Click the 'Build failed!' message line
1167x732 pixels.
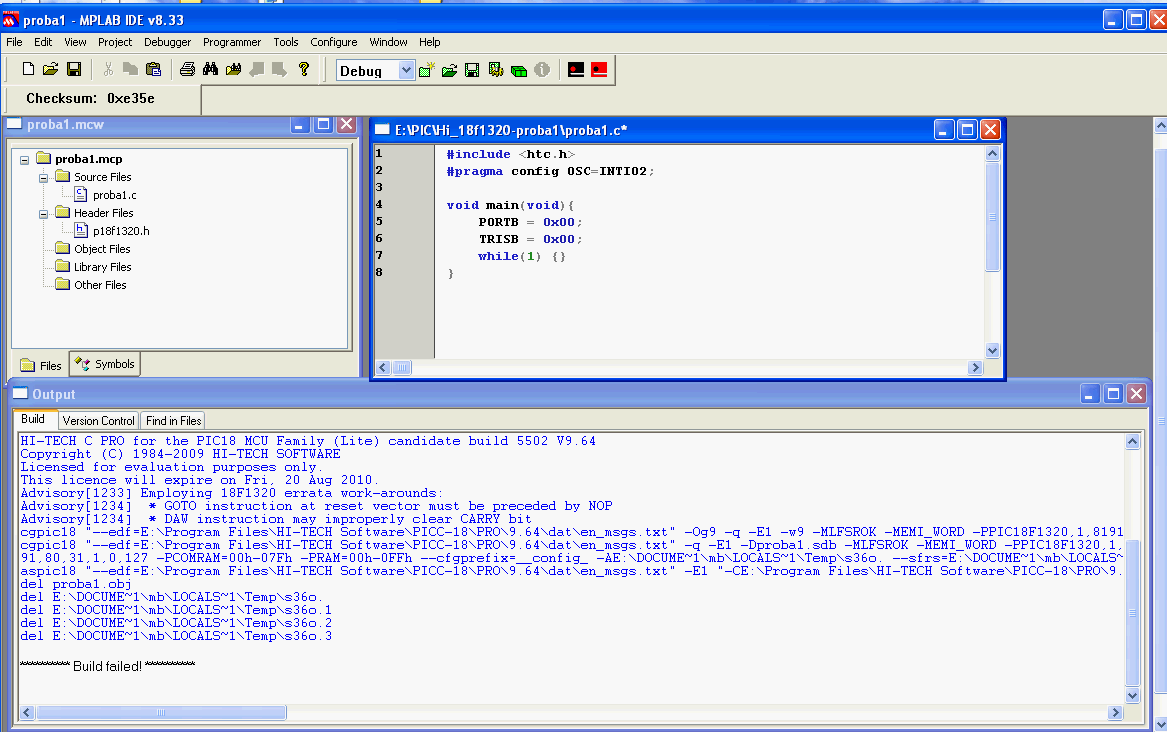(107, 666)
